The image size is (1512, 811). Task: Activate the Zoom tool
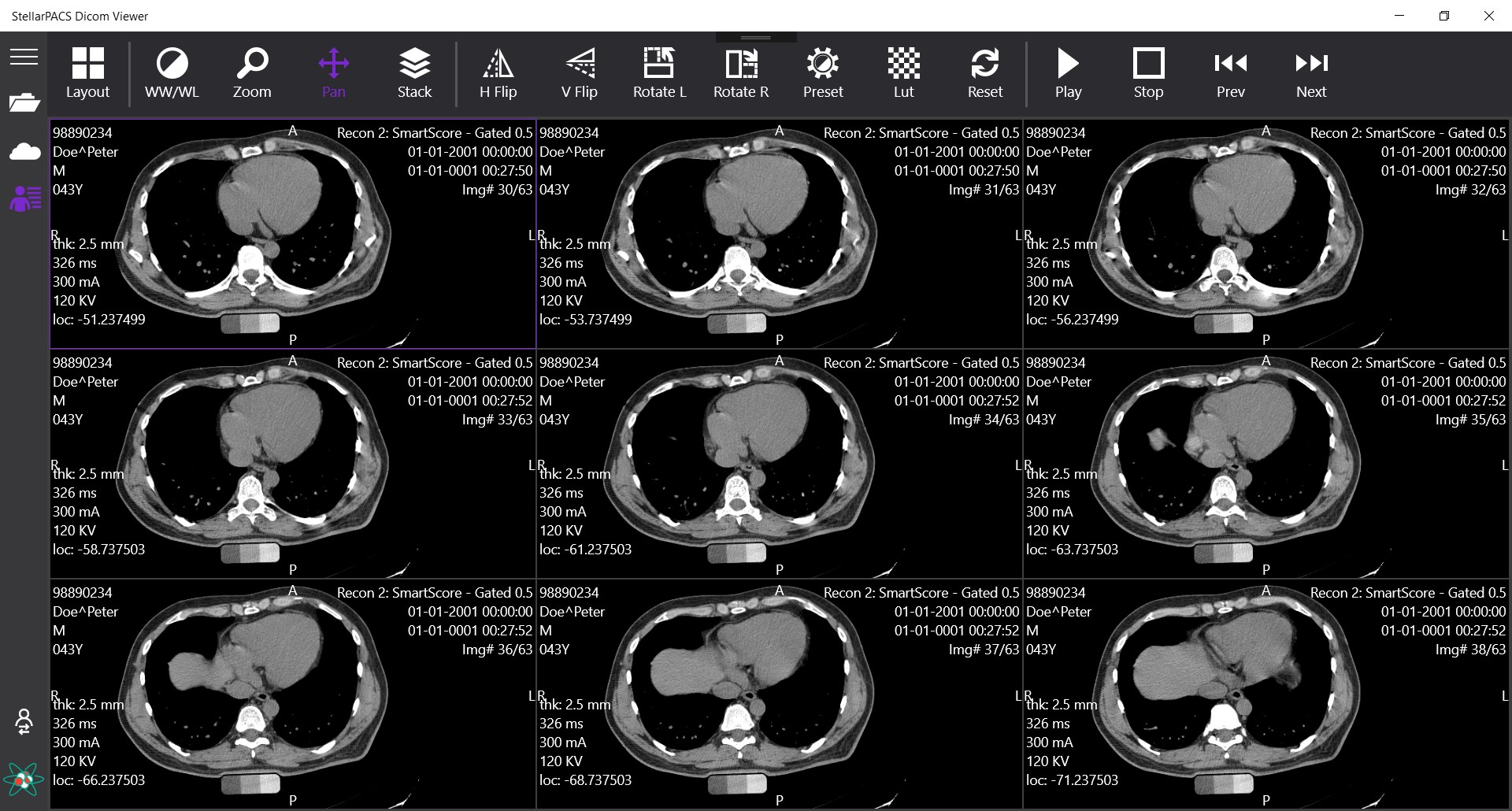pos(252,73)
